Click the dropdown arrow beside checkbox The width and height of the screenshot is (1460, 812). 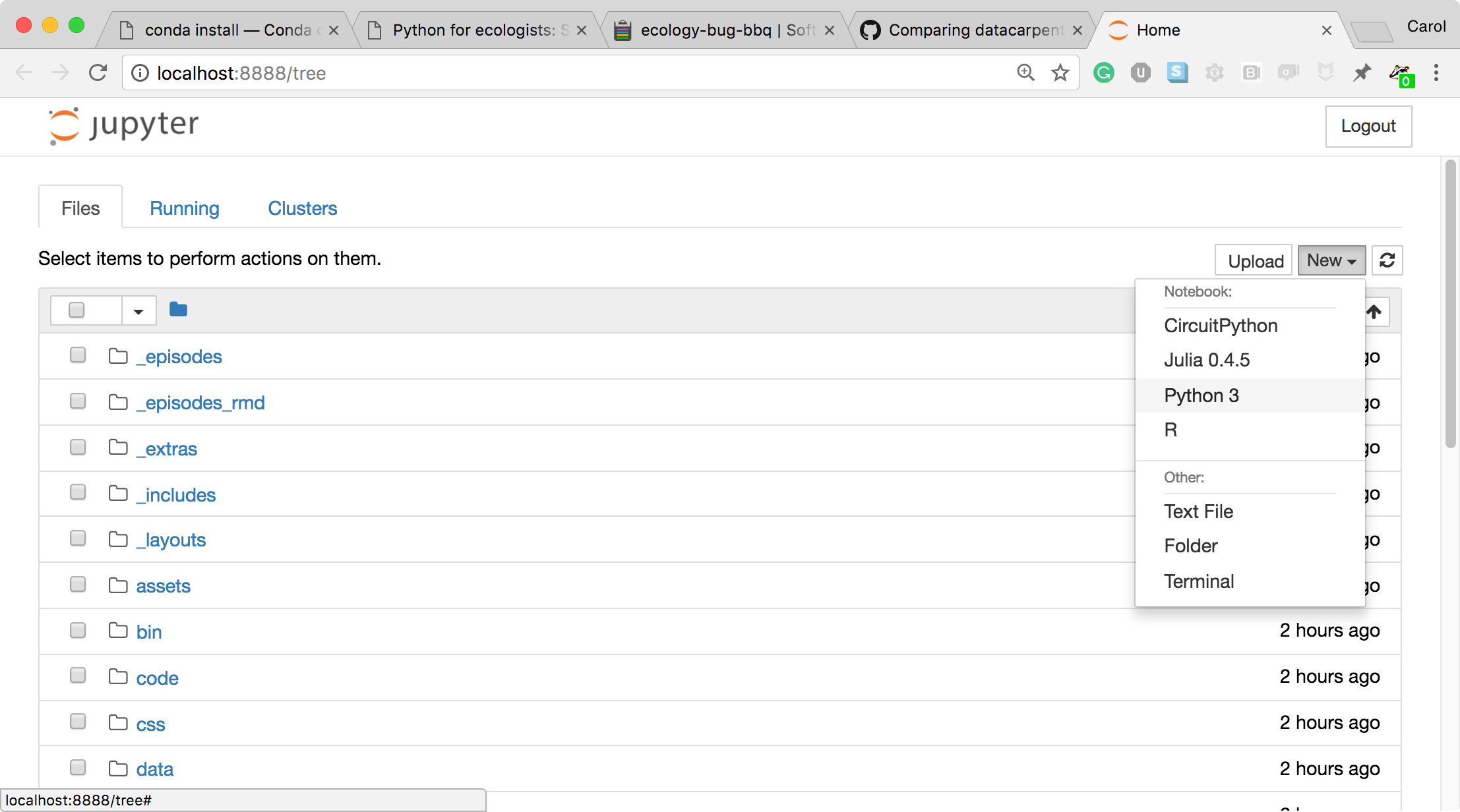pyautogui.click(x=137, y=310)
